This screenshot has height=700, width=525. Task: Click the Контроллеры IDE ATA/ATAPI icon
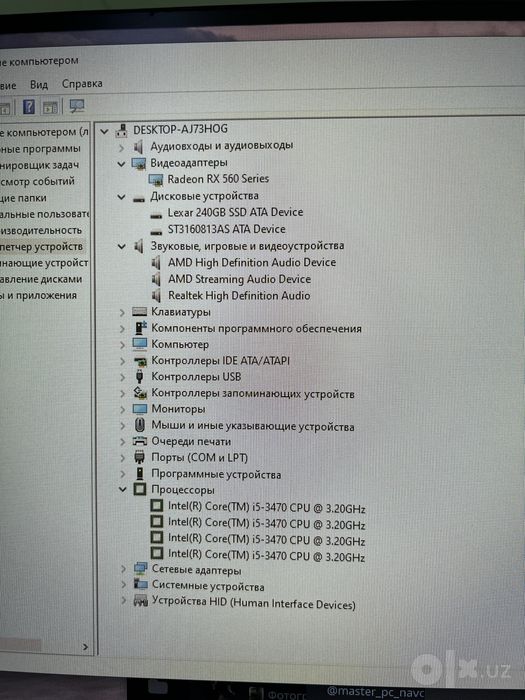click(x=140, y=361)
